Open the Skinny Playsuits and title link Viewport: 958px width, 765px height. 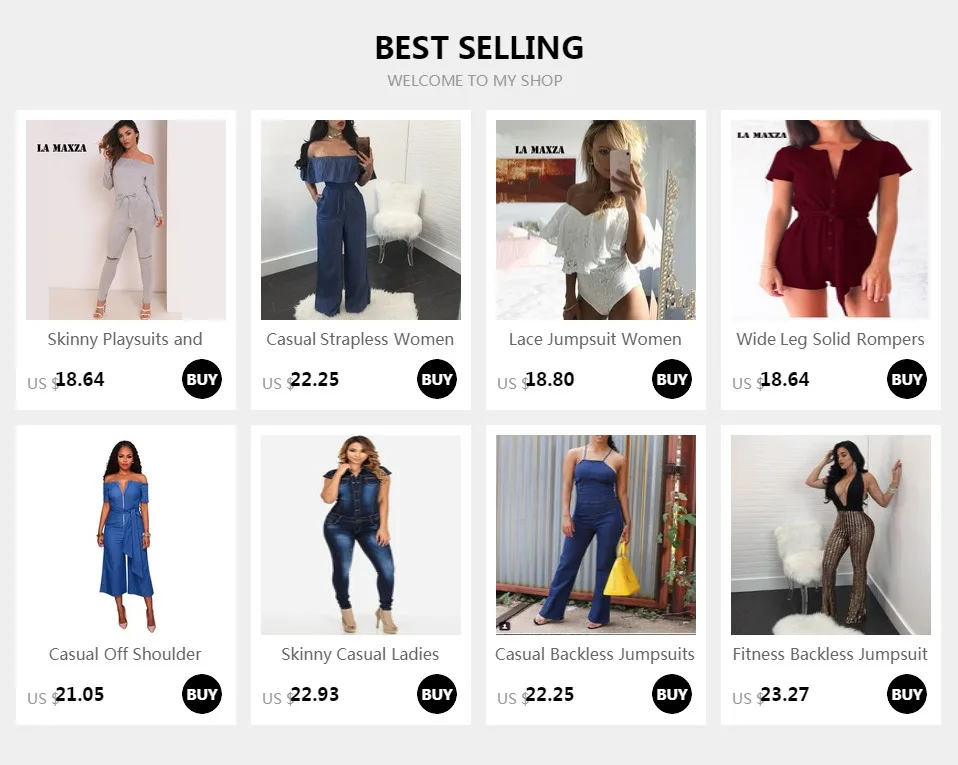tap(125, 340)
